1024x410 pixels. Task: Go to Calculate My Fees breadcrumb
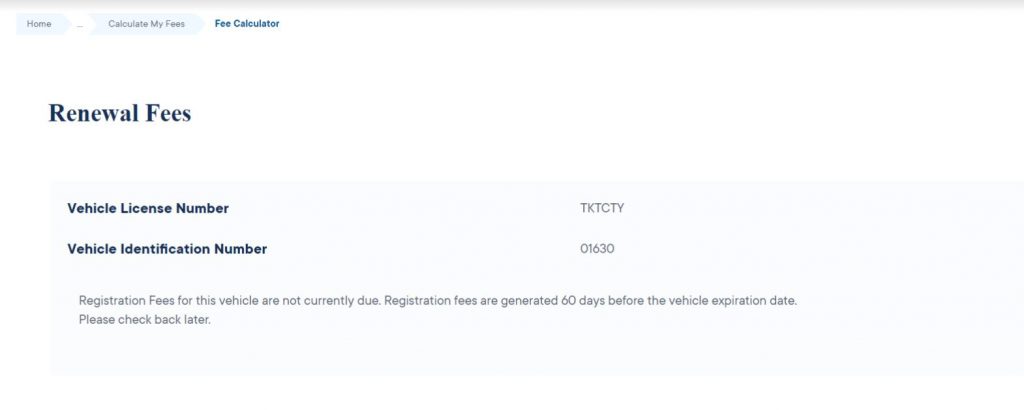(146, 24)
